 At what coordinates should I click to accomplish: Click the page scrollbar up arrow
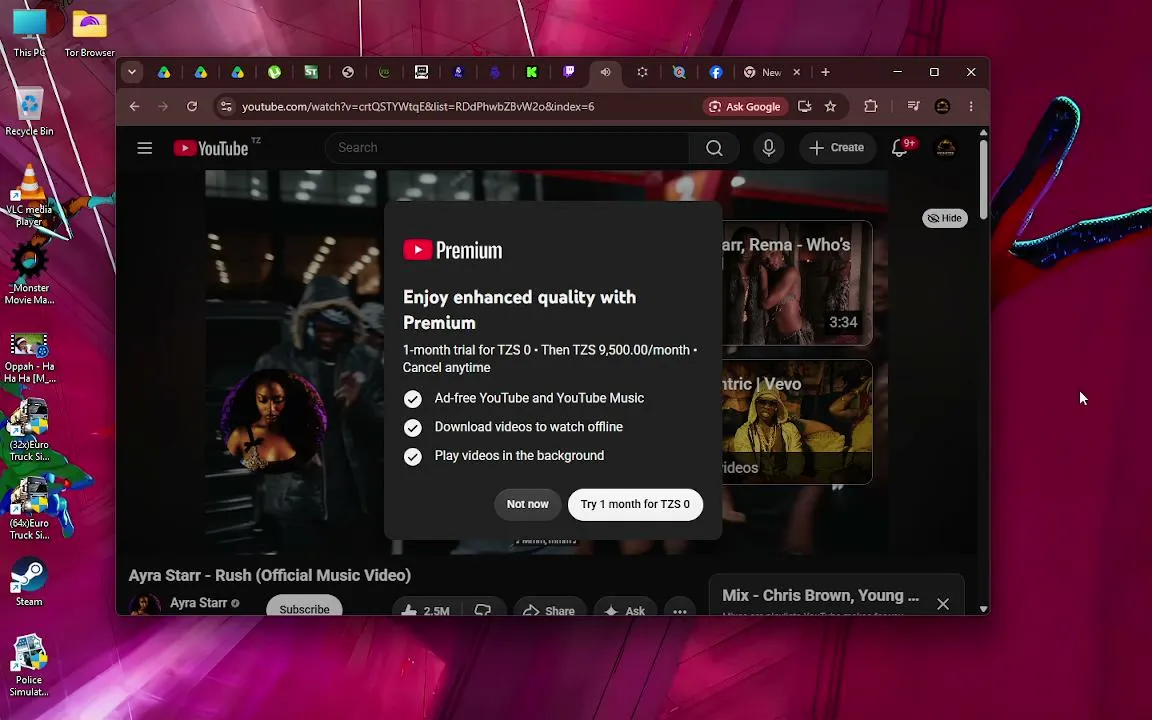point(984,133)
